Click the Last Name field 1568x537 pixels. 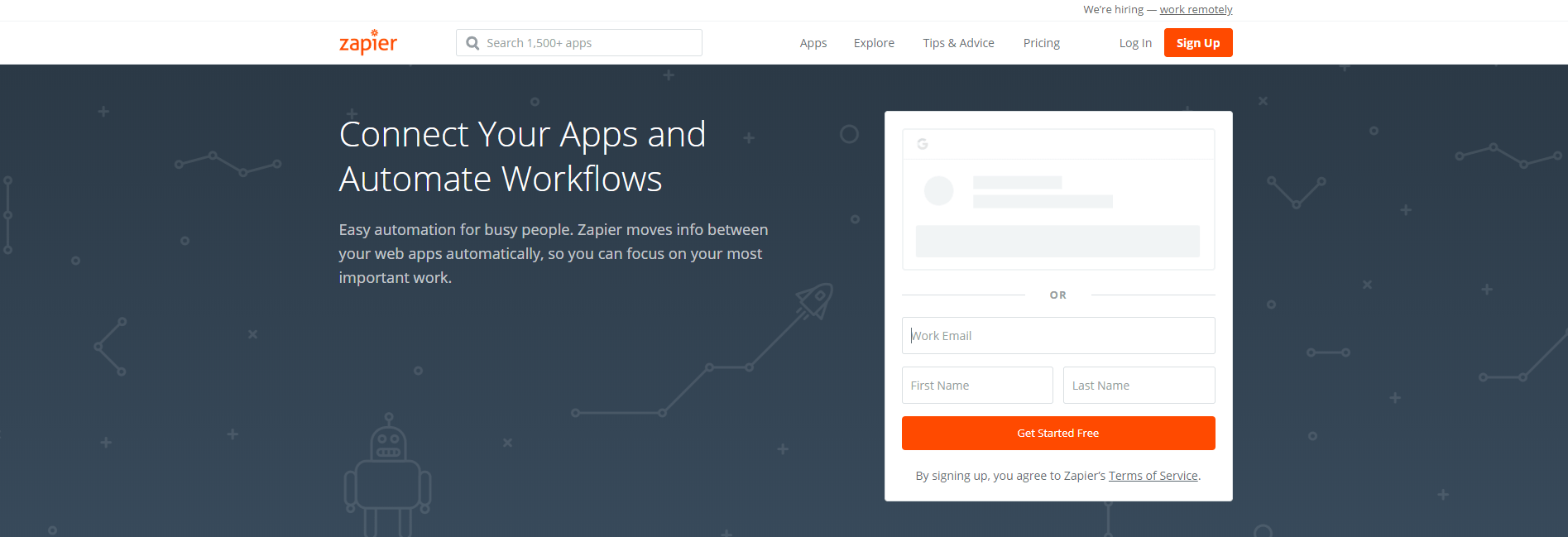1139,386
